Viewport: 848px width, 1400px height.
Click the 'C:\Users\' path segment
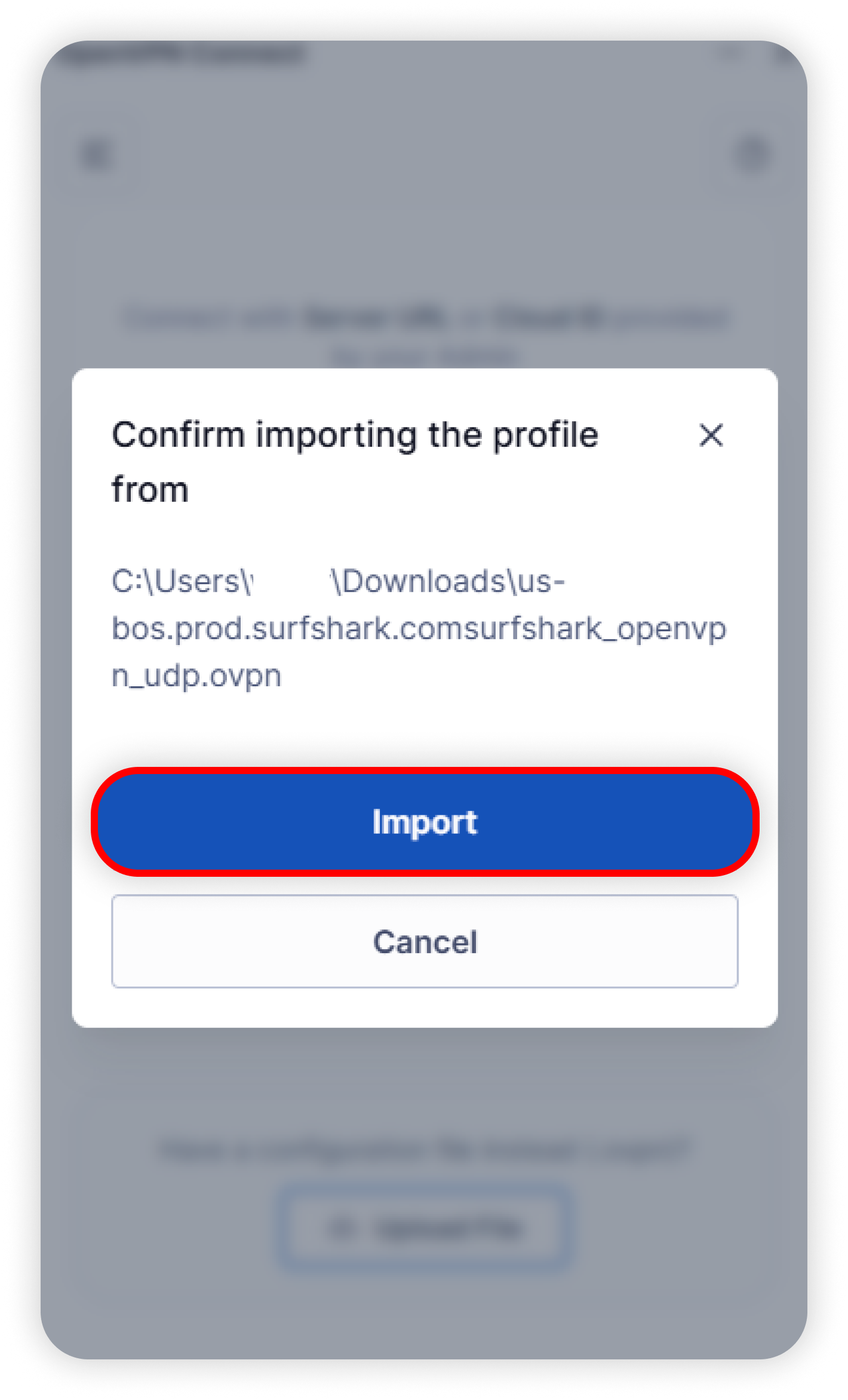(182, 582)
